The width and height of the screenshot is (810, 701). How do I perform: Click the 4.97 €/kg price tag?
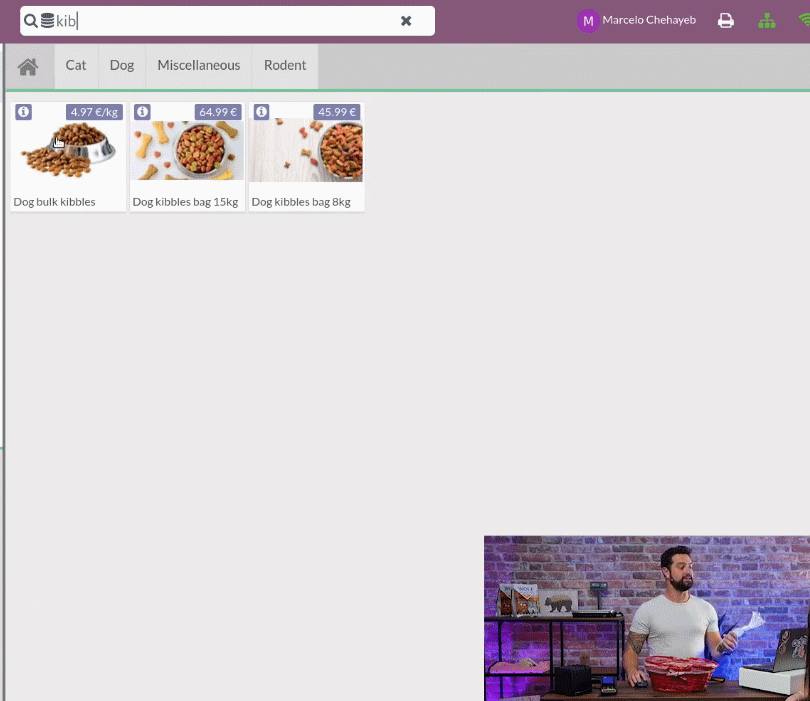click(94, 112)
